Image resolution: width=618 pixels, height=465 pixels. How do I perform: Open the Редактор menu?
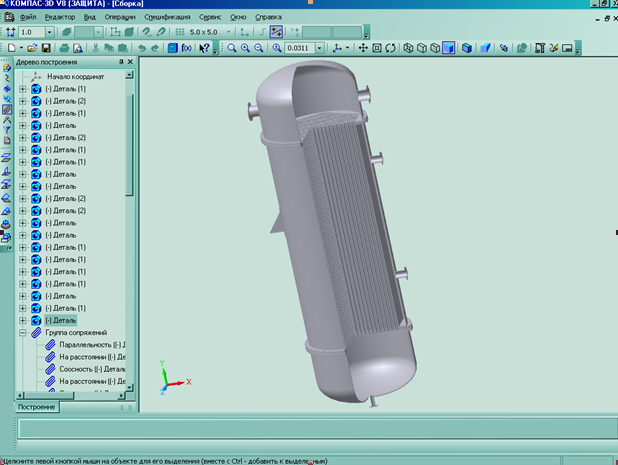60,17
